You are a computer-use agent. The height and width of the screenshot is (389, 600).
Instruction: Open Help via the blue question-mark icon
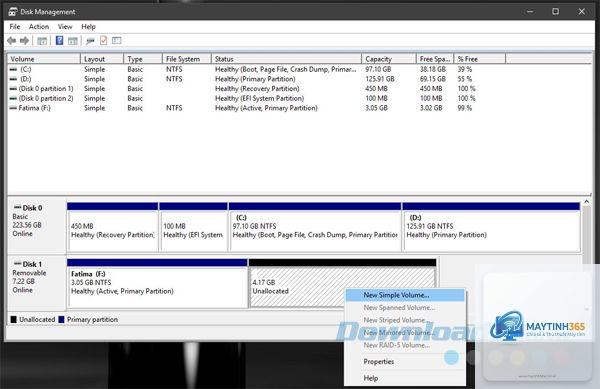[x=59, y=40]
